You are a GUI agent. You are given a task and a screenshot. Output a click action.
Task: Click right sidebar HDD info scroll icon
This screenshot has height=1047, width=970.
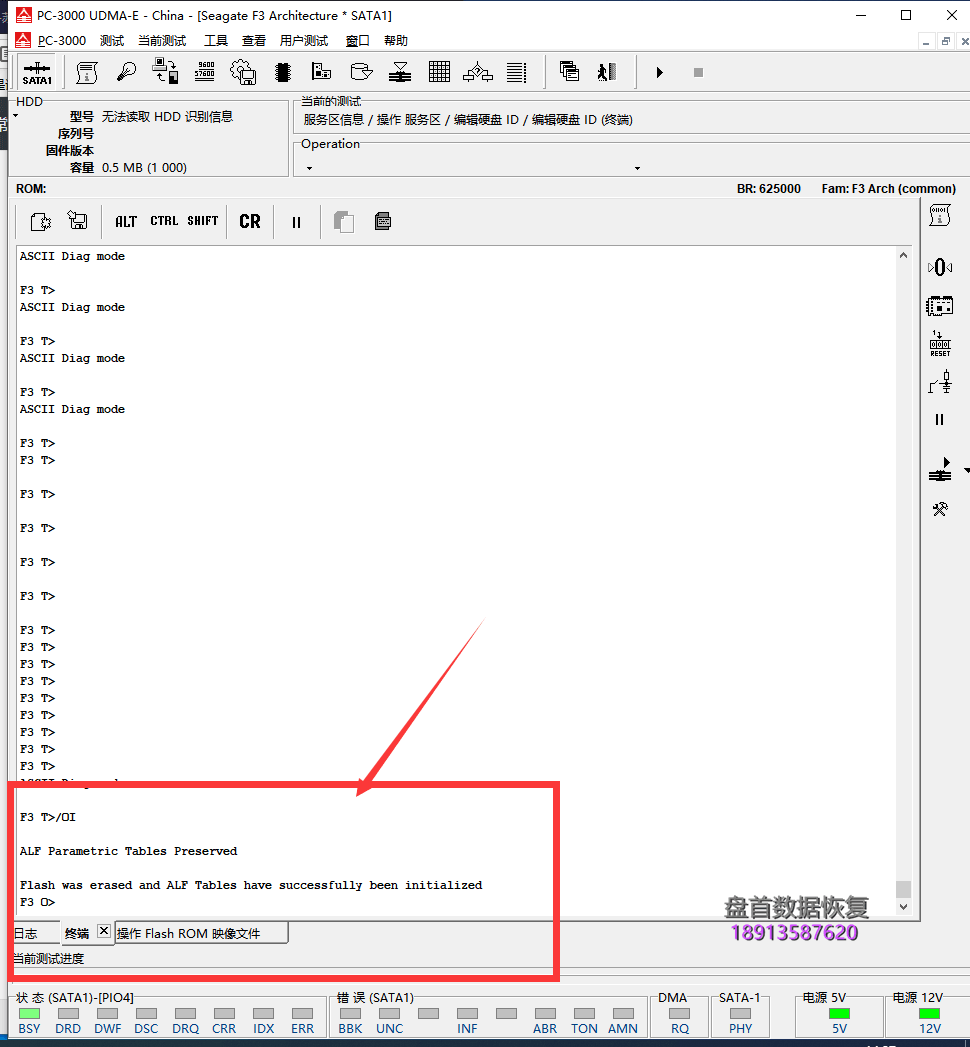[x=939, y=216]
